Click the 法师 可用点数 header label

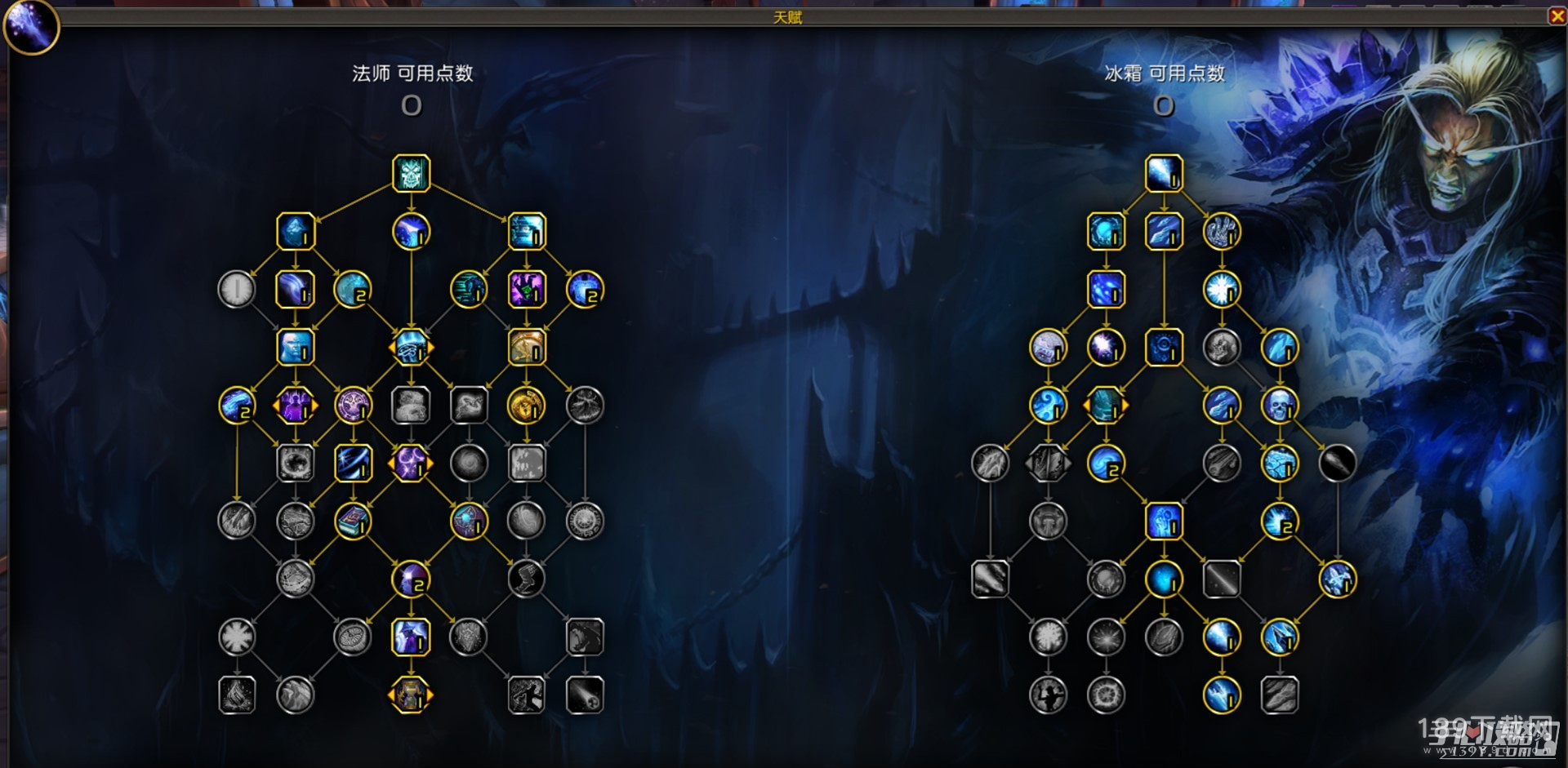coord(412,73)
